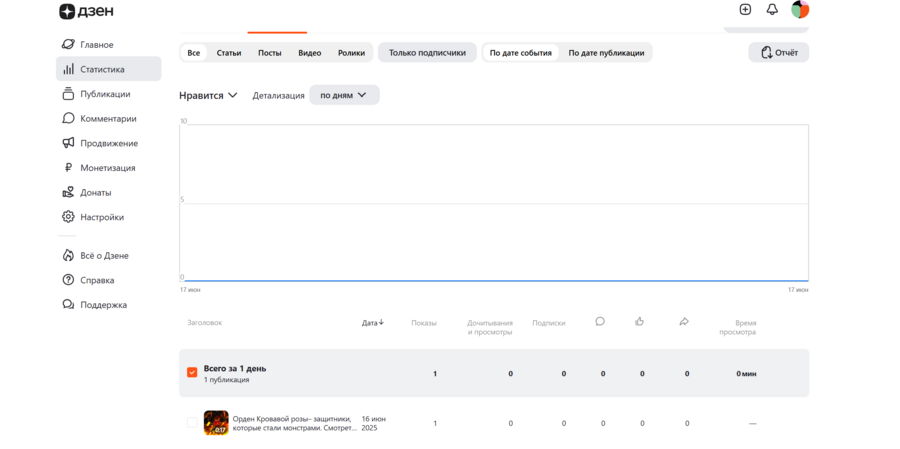
Task: Sort table by Дата column
Action: [x=372, y=323]
